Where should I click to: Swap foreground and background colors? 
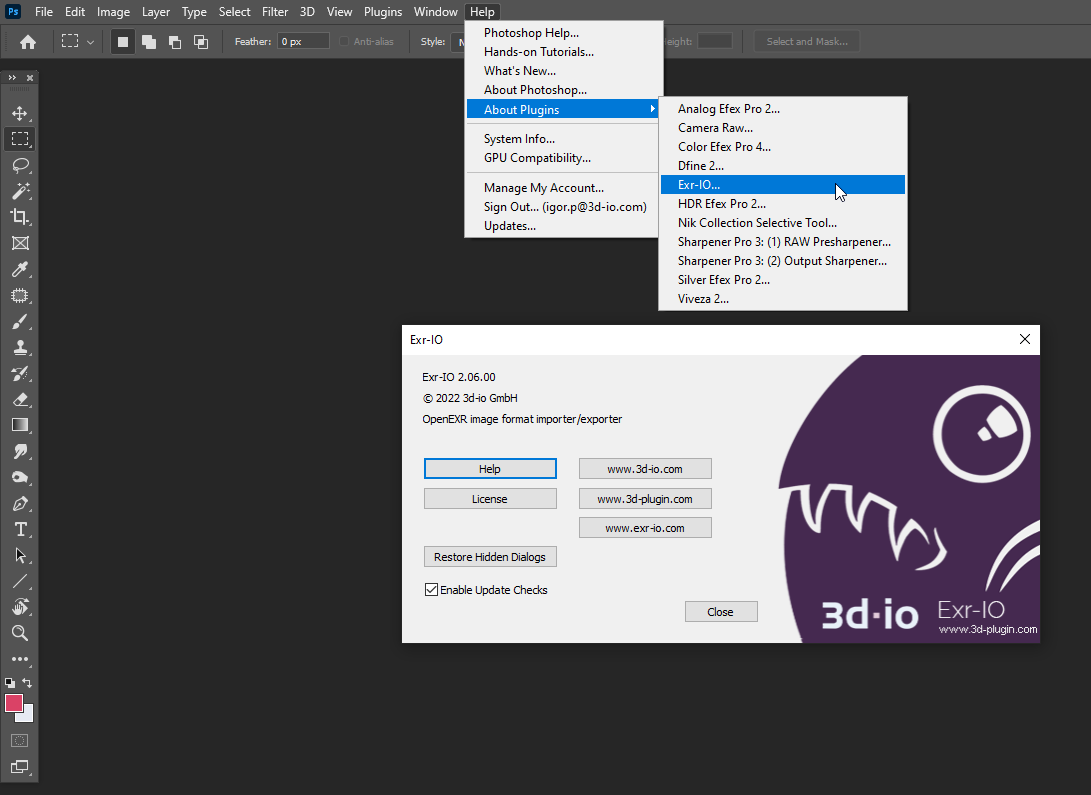click(27, 682)
